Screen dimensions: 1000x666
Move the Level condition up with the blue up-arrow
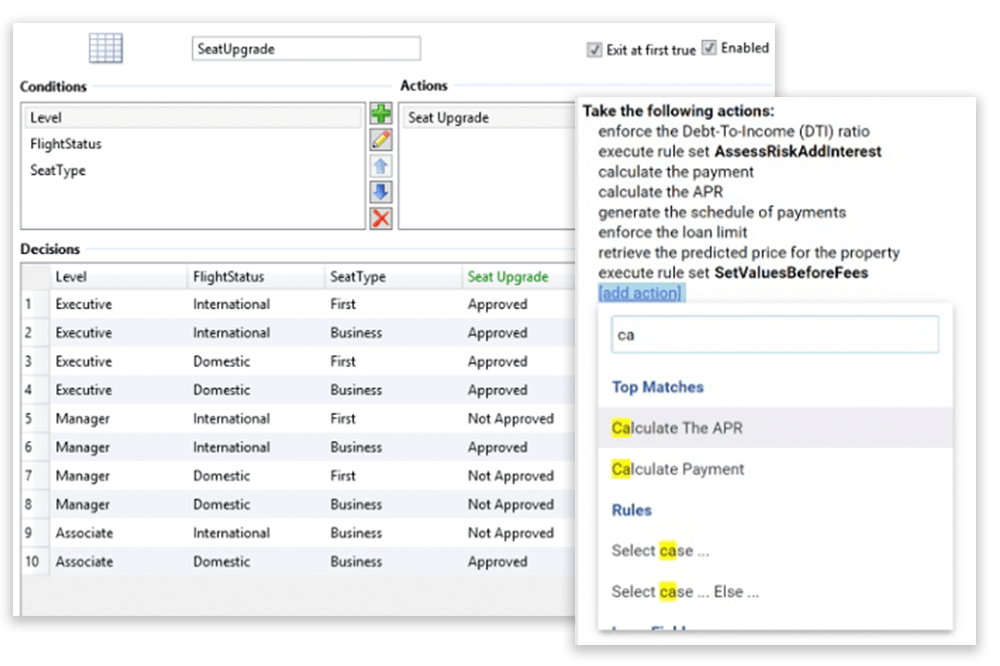point(381,166)
